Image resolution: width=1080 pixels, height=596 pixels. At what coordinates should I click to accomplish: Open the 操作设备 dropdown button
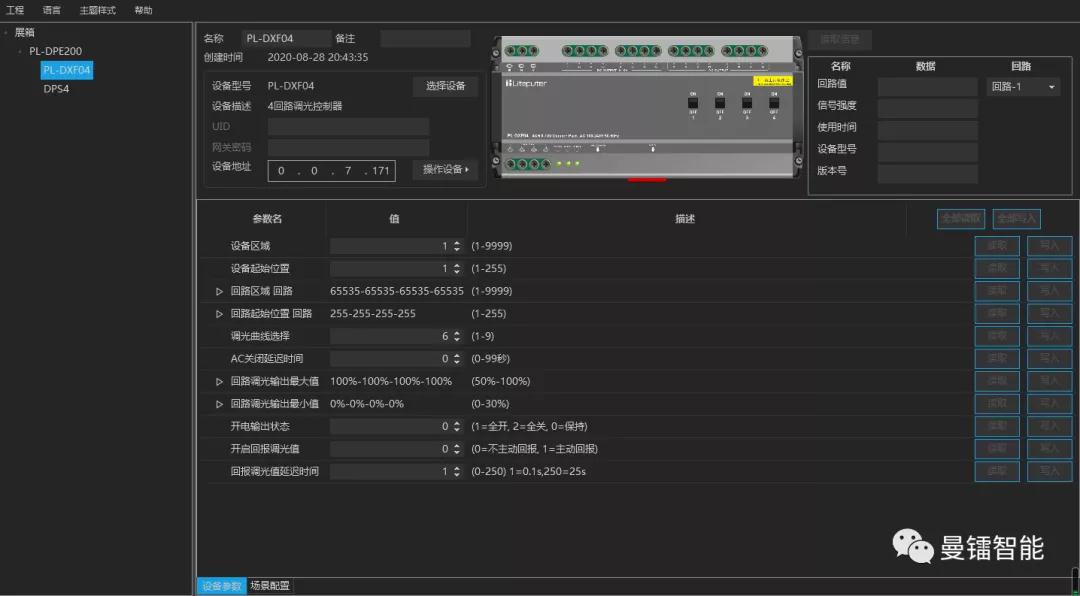point(445,170)
